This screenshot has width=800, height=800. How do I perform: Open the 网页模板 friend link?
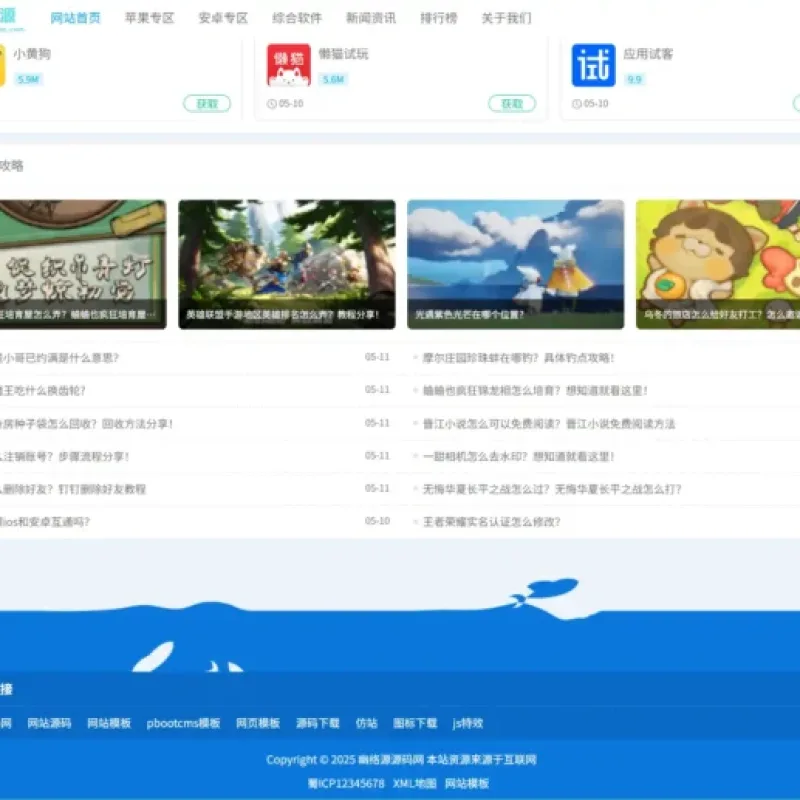pyautogui.click(x=258, y=723)
